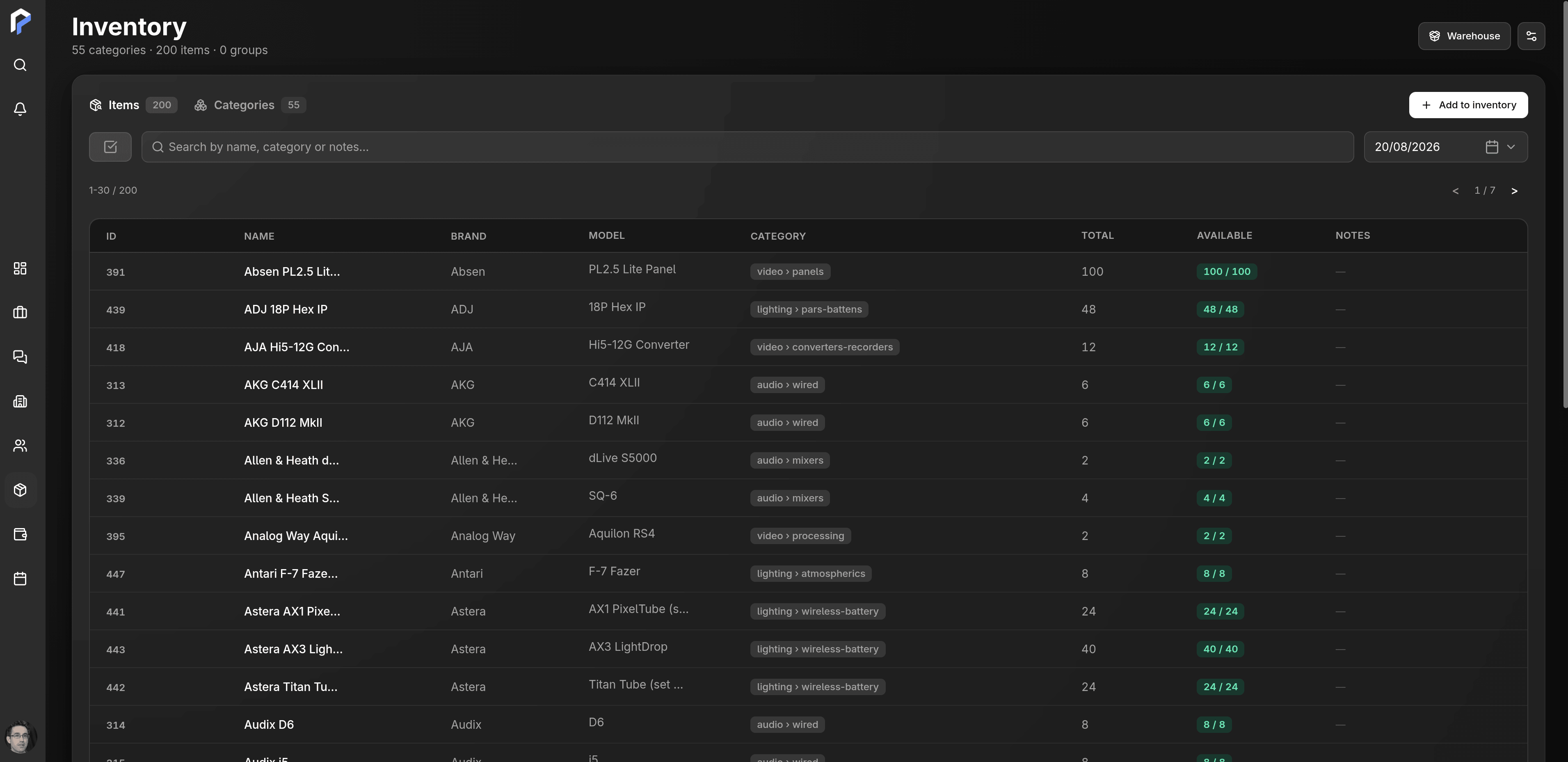Open the building icon in sidebar
This screenshot has width=1568, height=762.
pos(20,401)
